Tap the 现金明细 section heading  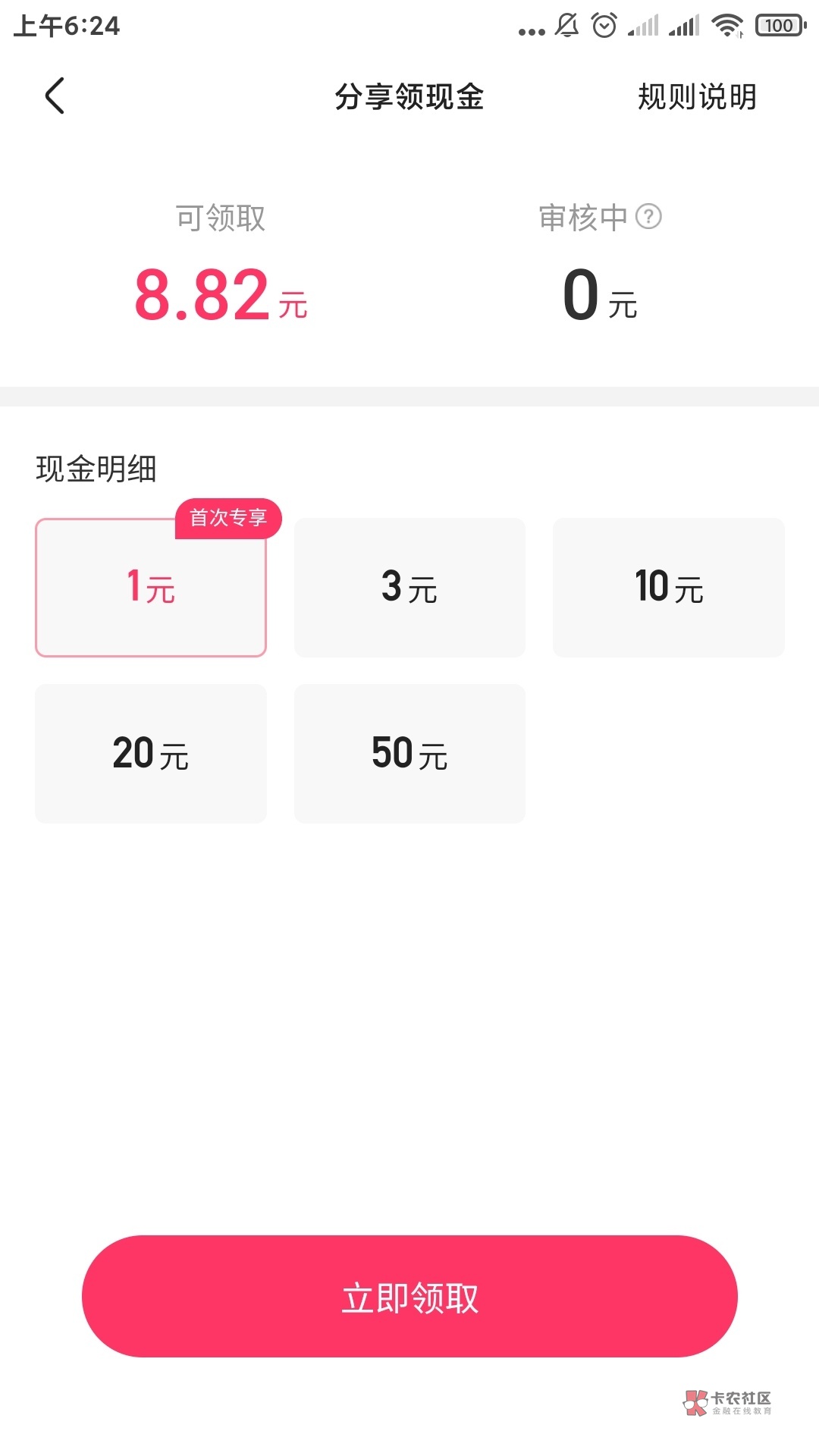[x=96, y=469]
